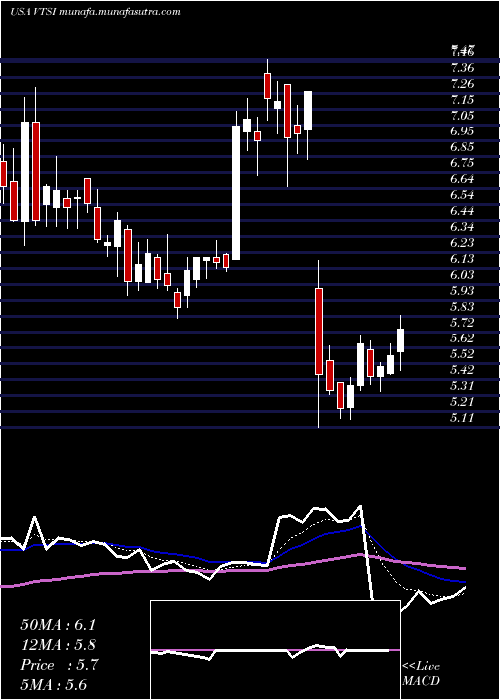Viewport: 500px width, 700px height.
Task: Click the 6.75 price axis label
Action: click(x=462, y=163)
